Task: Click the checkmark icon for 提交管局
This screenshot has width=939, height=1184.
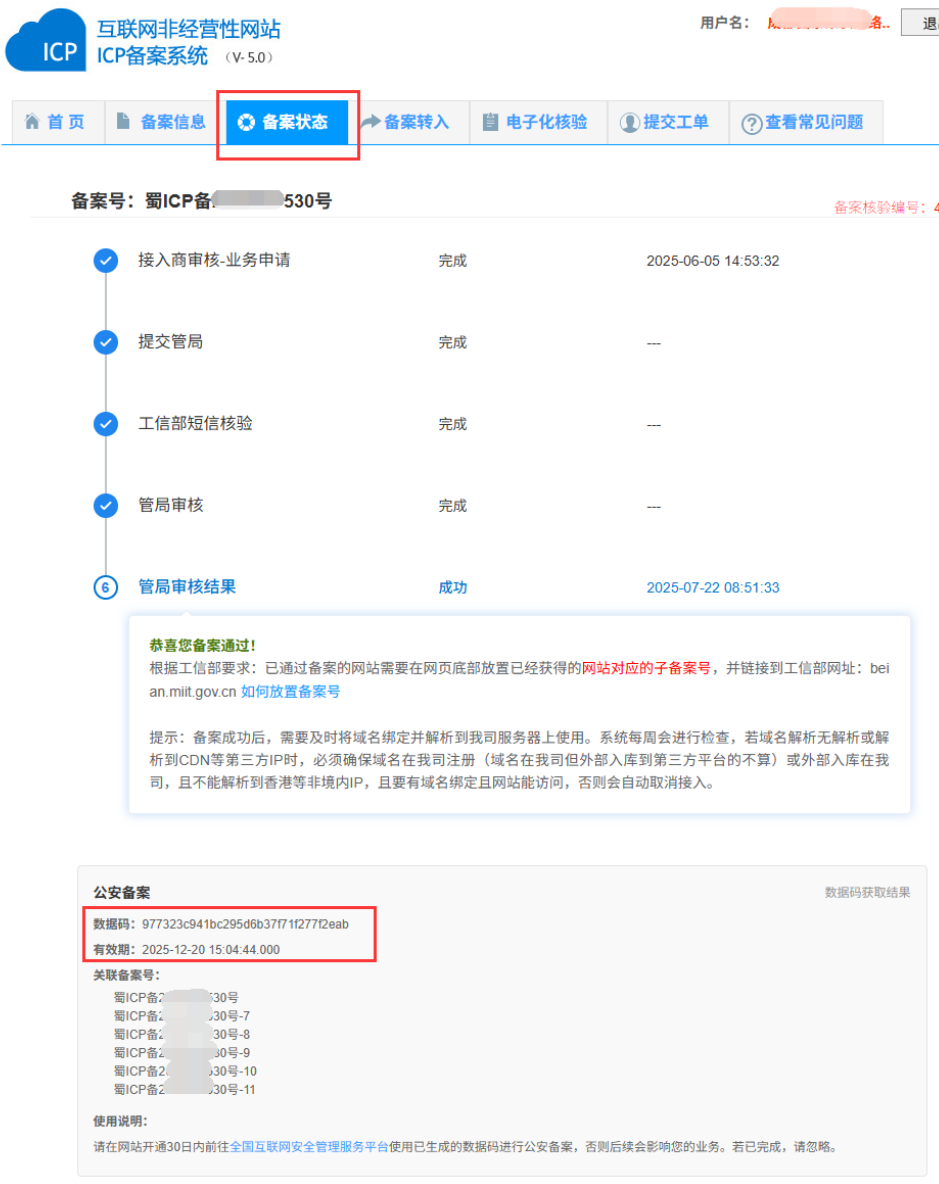Action: pyautogui.click(x=105, y=343)
